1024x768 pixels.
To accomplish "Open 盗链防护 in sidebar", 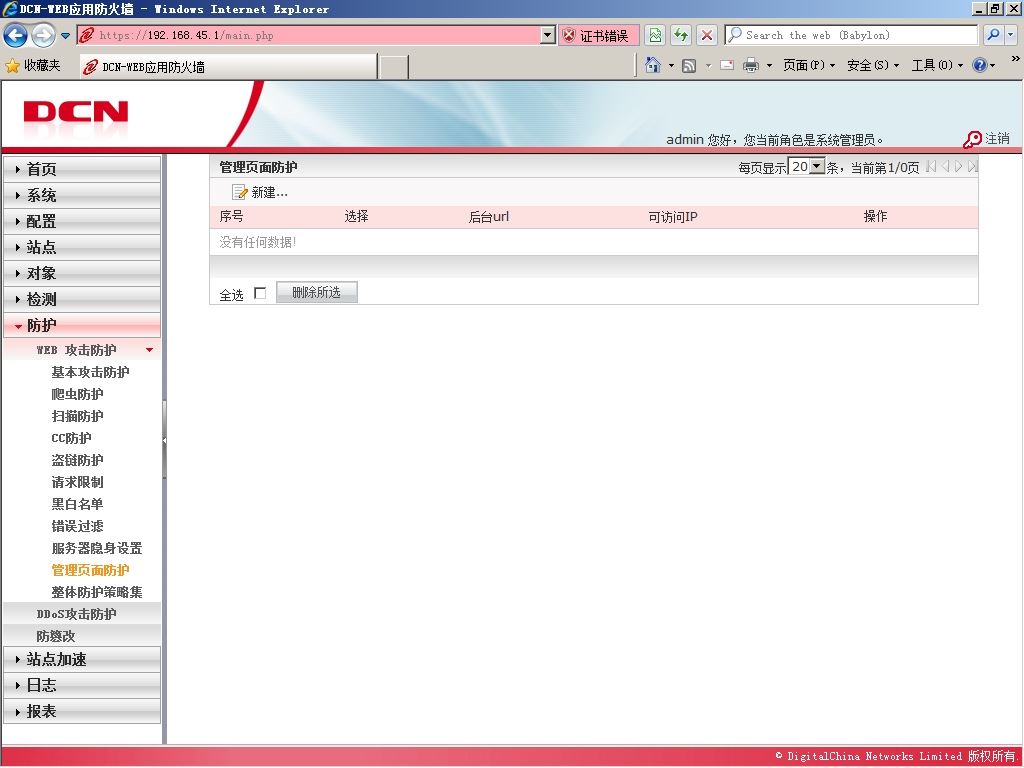I will [77, 460].
